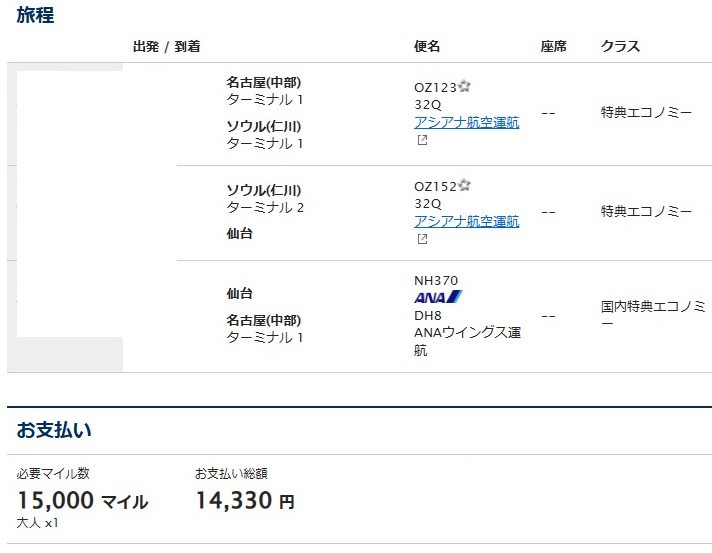This screenshot has height=553, width=712.
Task: Click the クラス column header
Action: coord(620,46)
